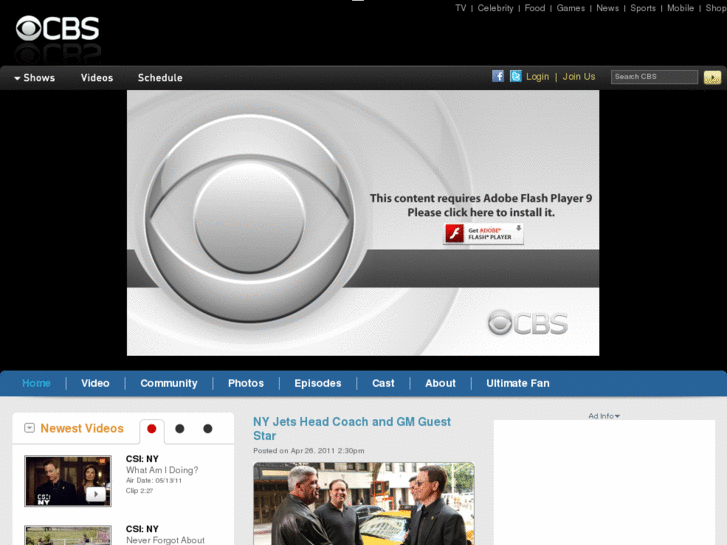Click the NY Jets guest star article photo
This screenshot has width=727, height=545.
[364, 504]
